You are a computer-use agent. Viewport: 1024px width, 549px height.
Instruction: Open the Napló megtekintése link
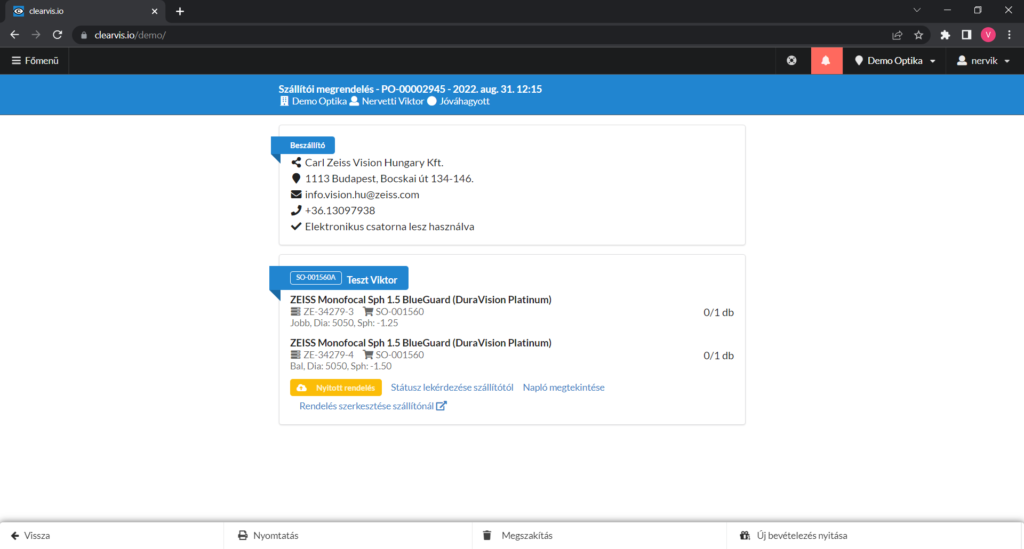click(x=564, y=387)
